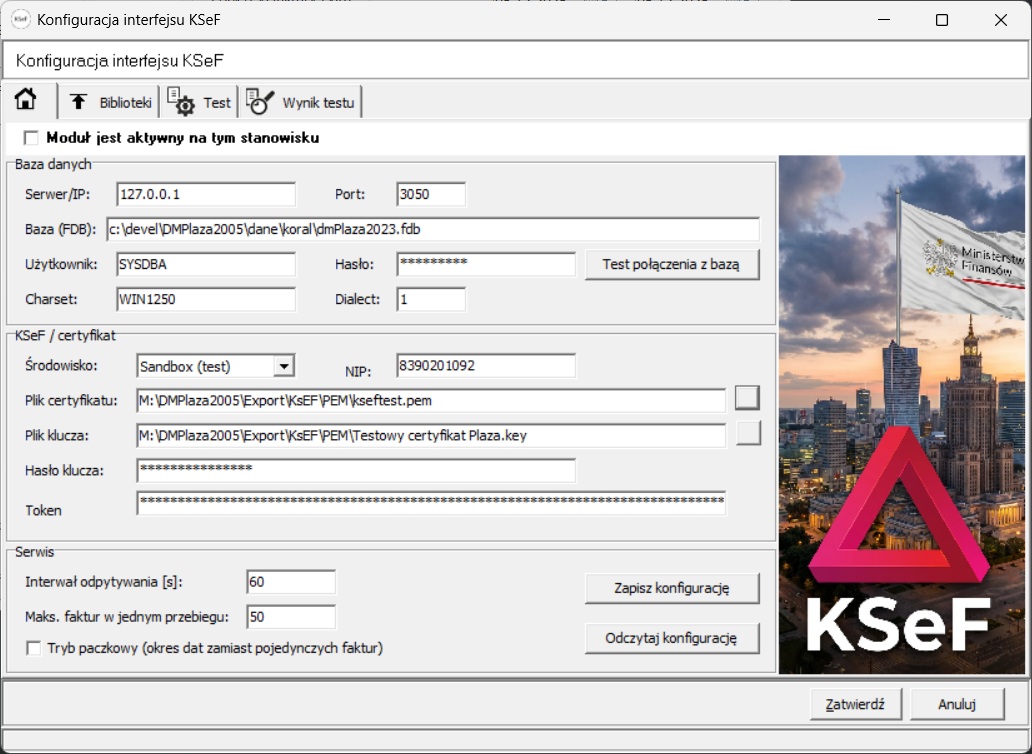Click the 'Test połączenia z bazą' button
This screenshot has width=1032, height=754.
671,264
